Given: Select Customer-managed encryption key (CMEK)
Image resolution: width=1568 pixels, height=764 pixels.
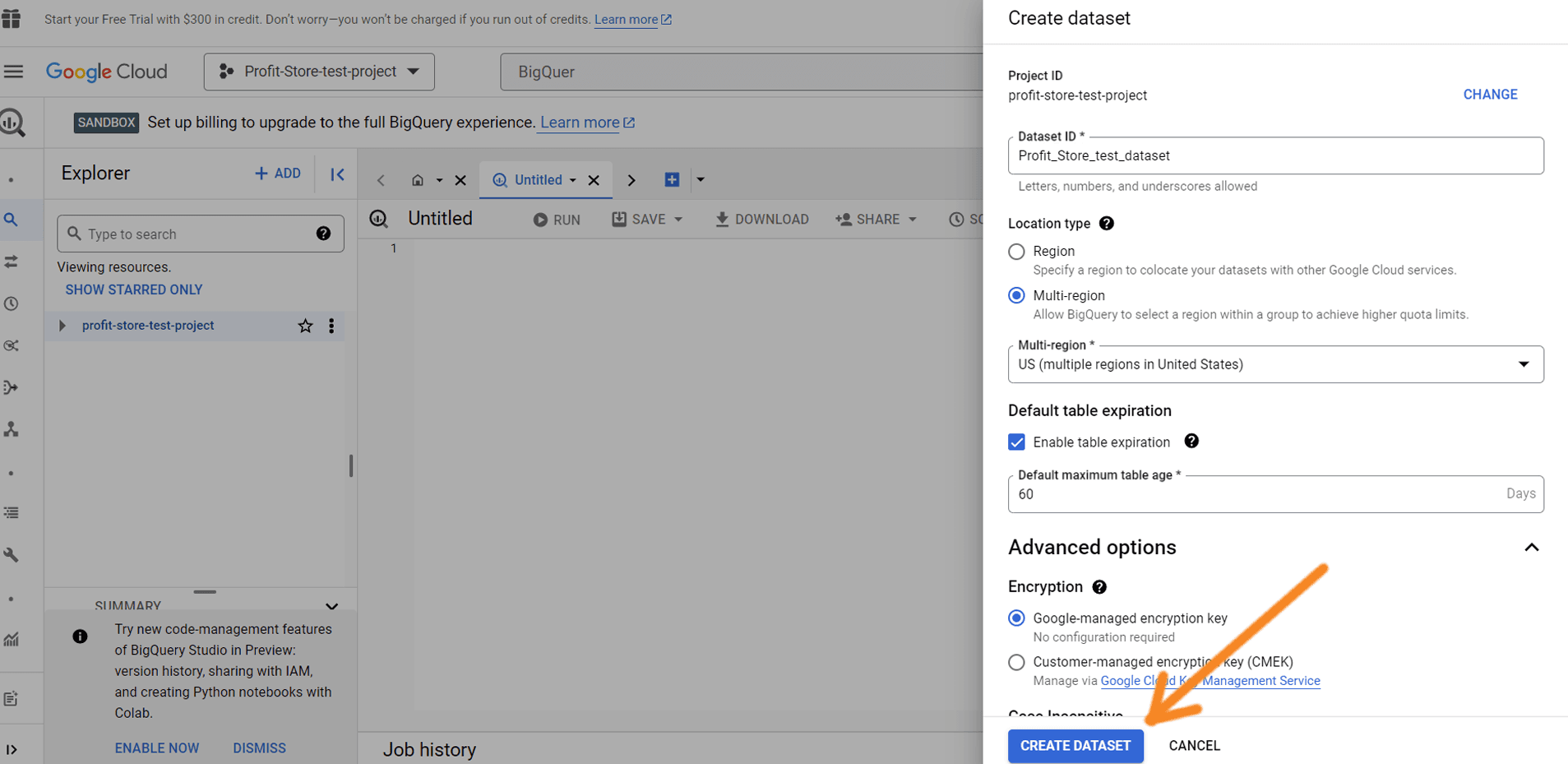Looking at the screenshot, I should point(1017,662).
